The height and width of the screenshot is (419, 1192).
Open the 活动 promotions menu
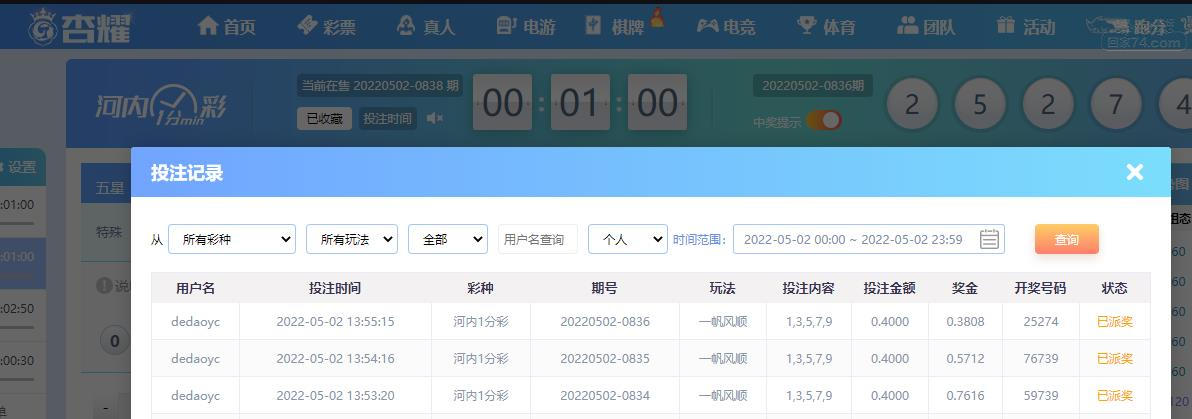[x=1026, y=27]
